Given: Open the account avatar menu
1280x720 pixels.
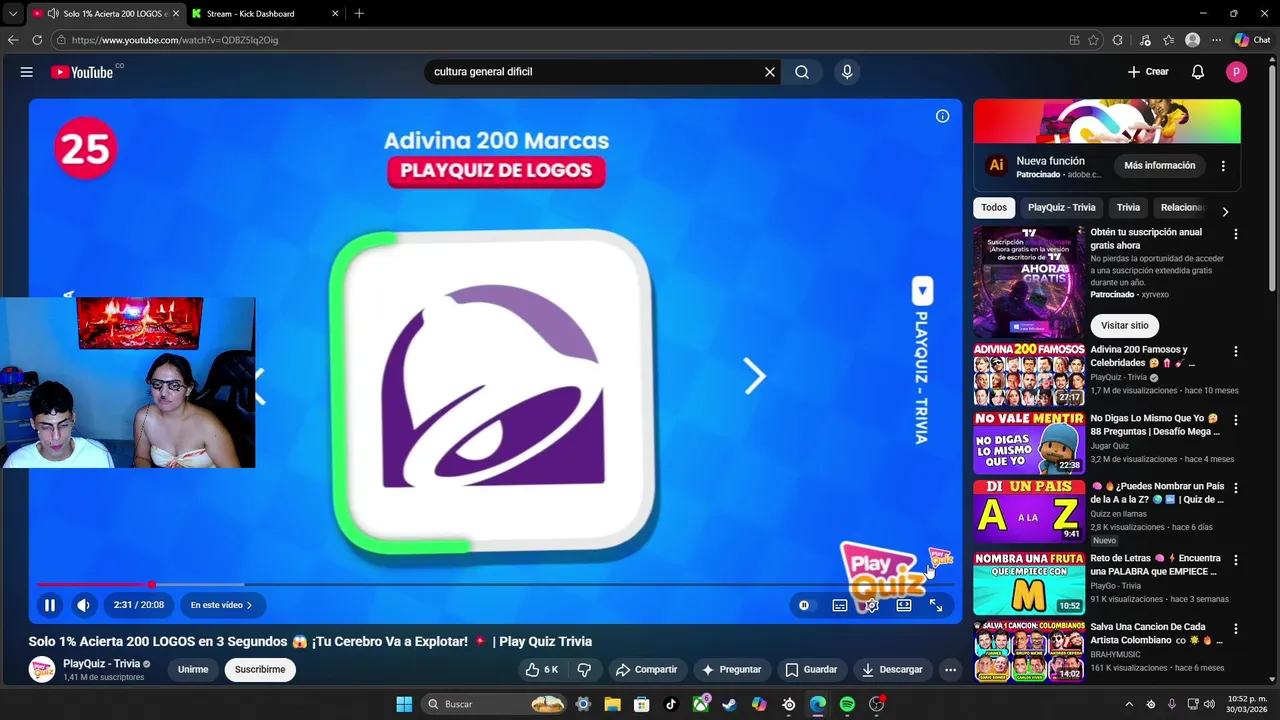Looking at the screenshot, I should [x=1236, y=72].
